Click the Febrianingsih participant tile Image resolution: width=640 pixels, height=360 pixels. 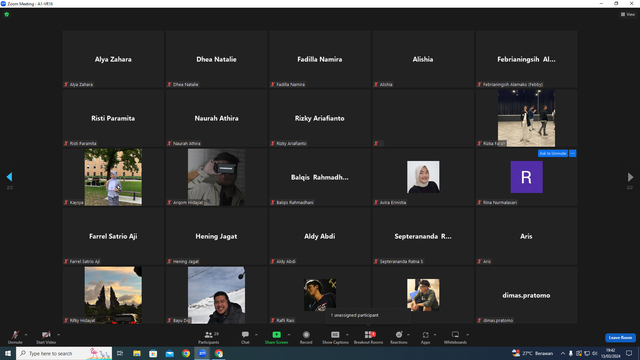coord(526,59)
